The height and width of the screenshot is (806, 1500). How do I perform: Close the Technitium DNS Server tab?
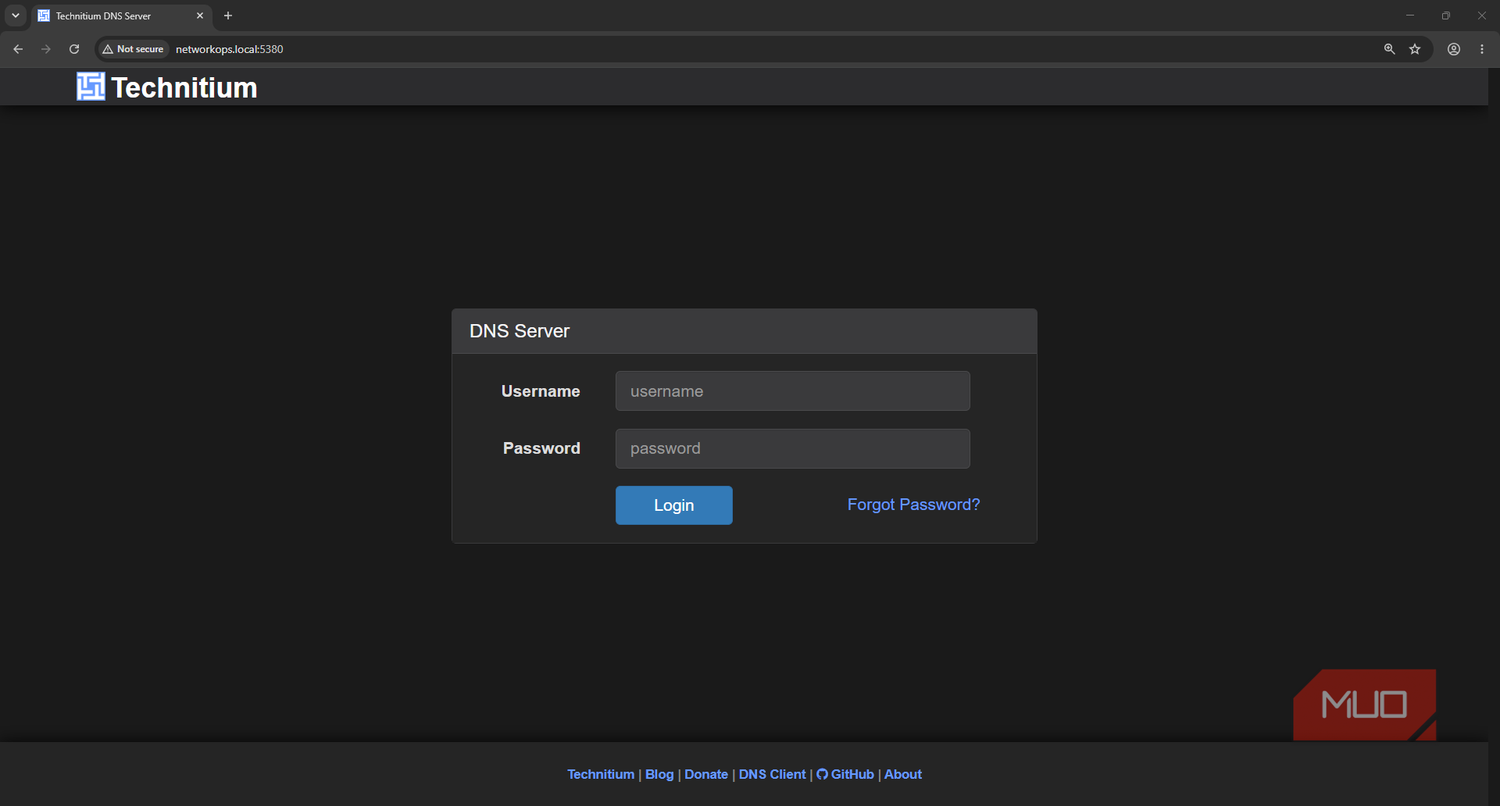tap(200, 16)
